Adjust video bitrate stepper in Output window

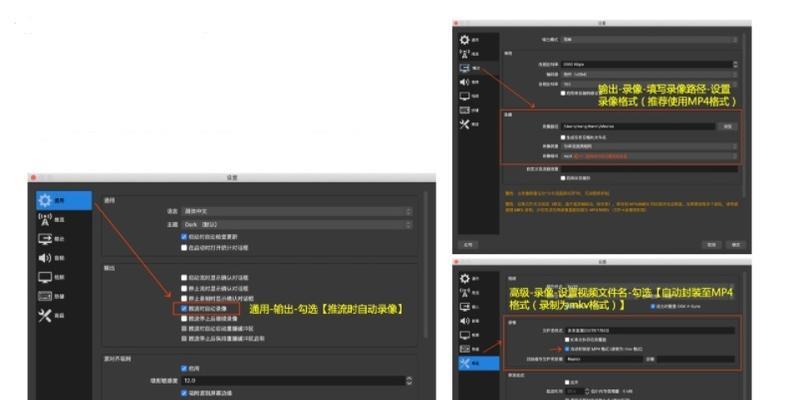click(735, 64)
